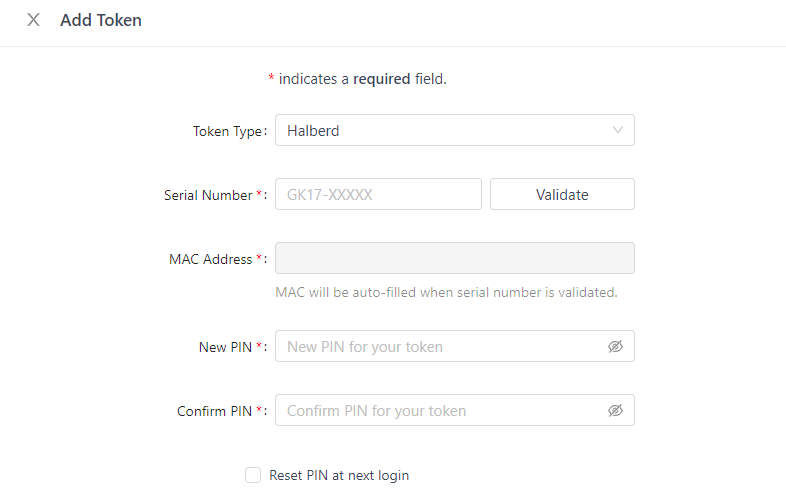Click the Add Token dialog heading
This screenshot has width=786, height=498.
(x=101, y=20)
